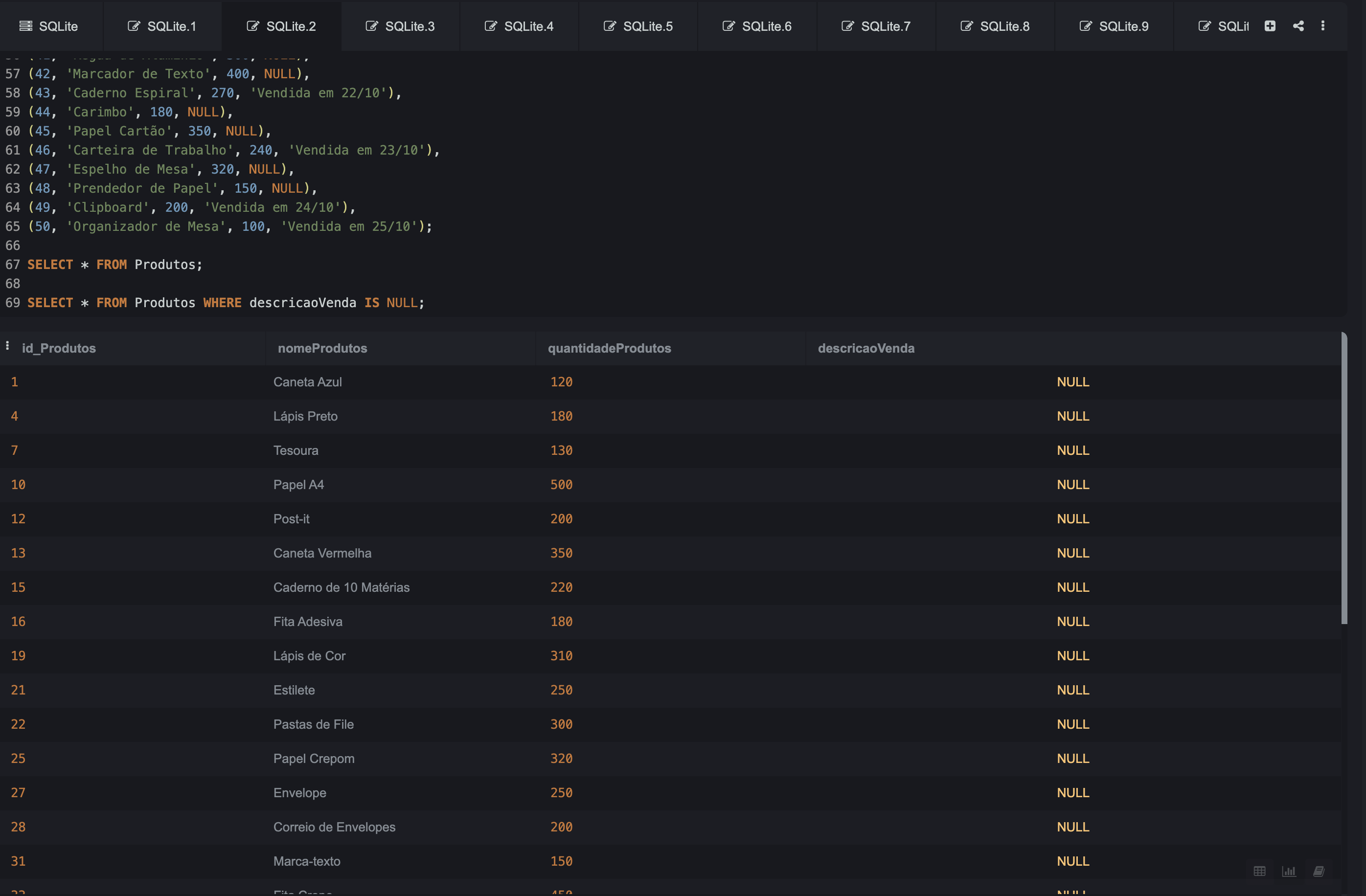Click the 'Lápis de Cor' cell

(309, 656)
